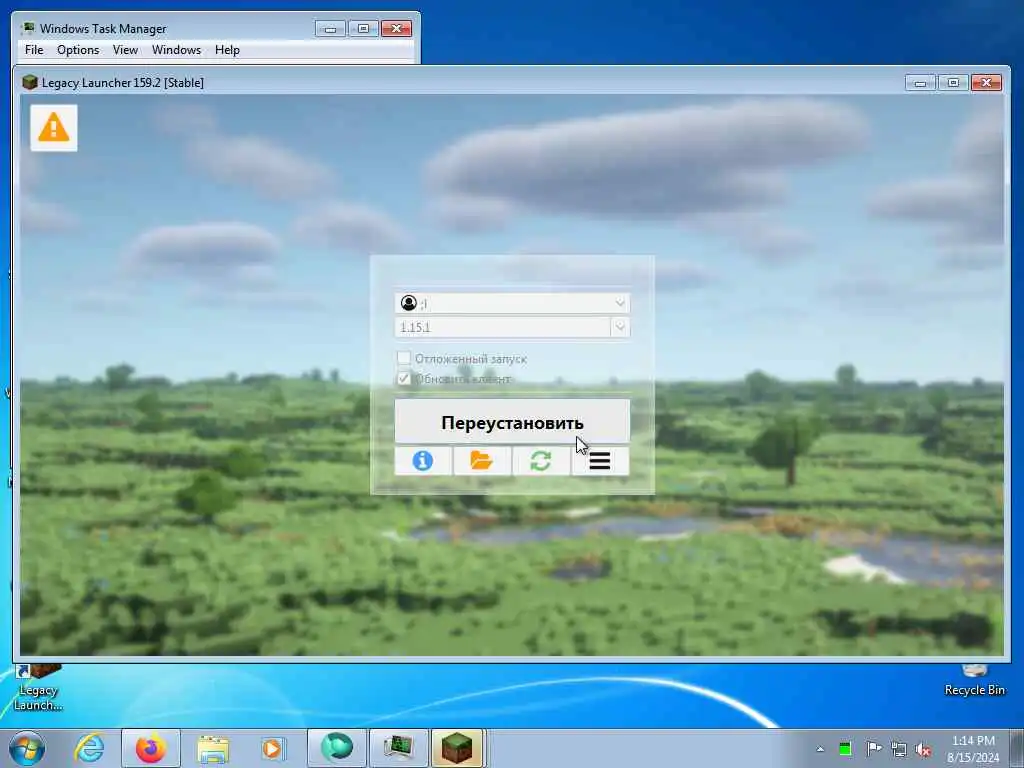
Task: Open Help menu in Task Manager
Action: click(227, 50)
